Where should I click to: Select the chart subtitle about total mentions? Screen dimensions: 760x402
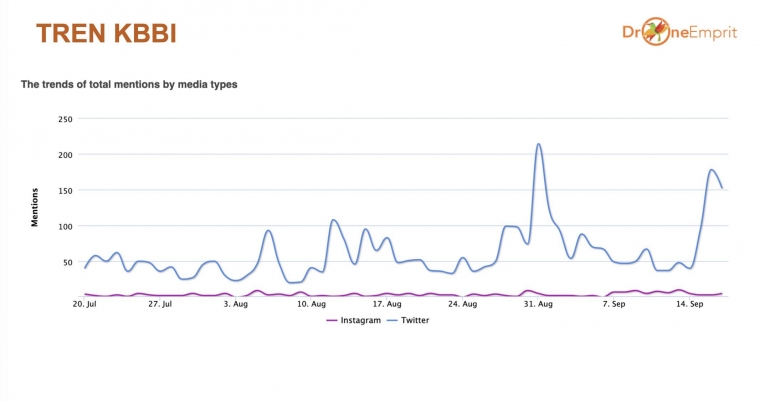tap(129, 84)
